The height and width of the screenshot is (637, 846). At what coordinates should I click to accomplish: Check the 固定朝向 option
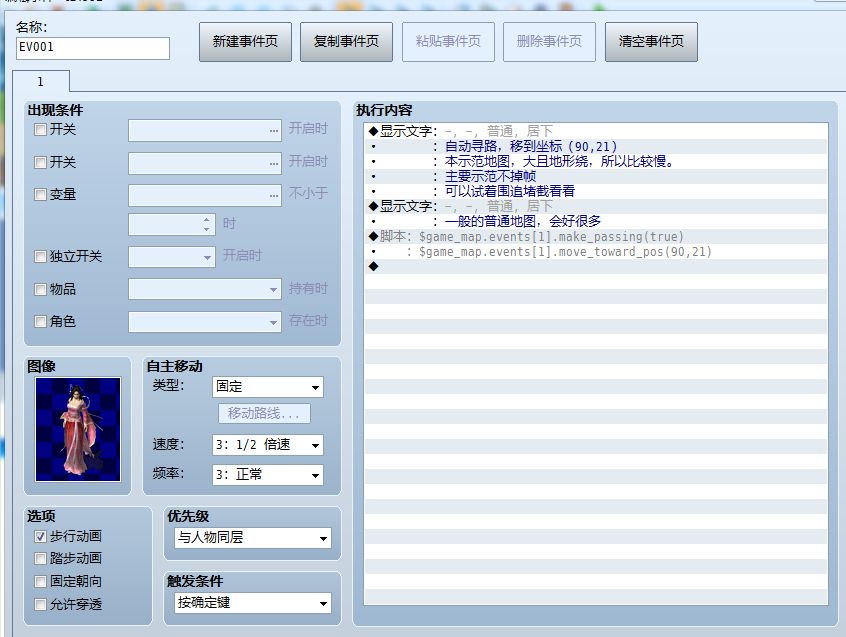point(40,581)
